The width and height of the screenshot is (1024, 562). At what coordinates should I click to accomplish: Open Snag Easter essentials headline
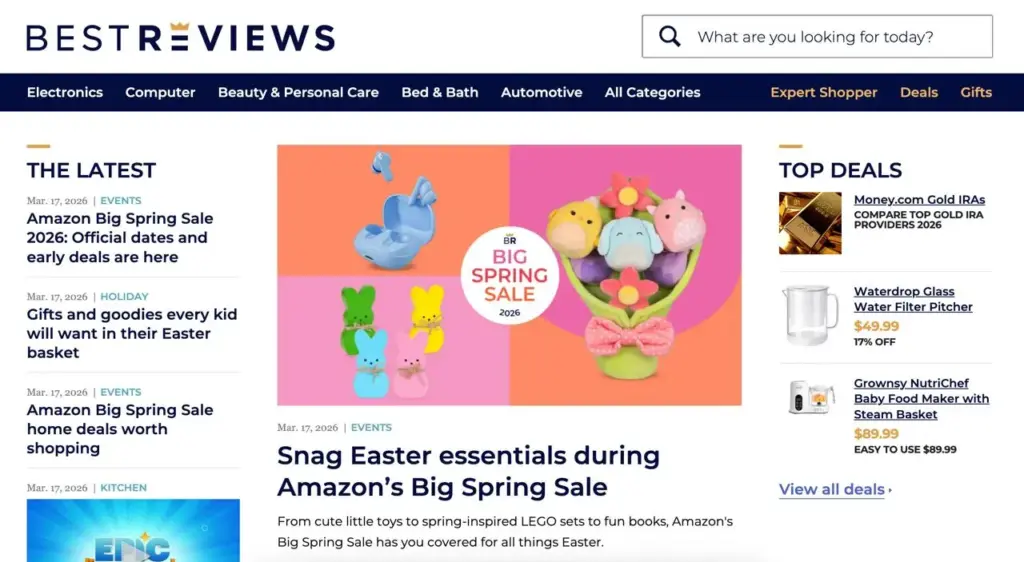click(468, 471)
